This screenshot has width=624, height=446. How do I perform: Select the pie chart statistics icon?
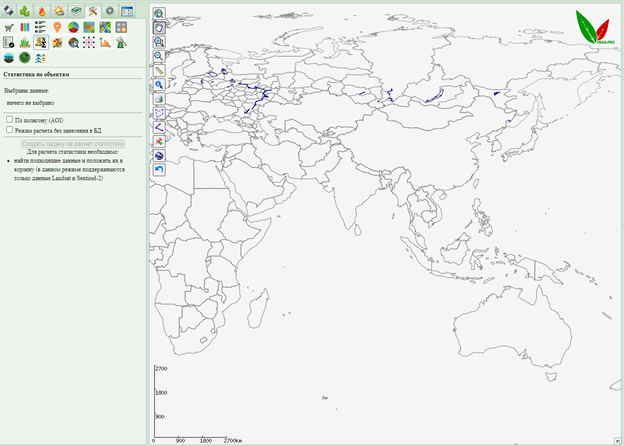[73, 27]
